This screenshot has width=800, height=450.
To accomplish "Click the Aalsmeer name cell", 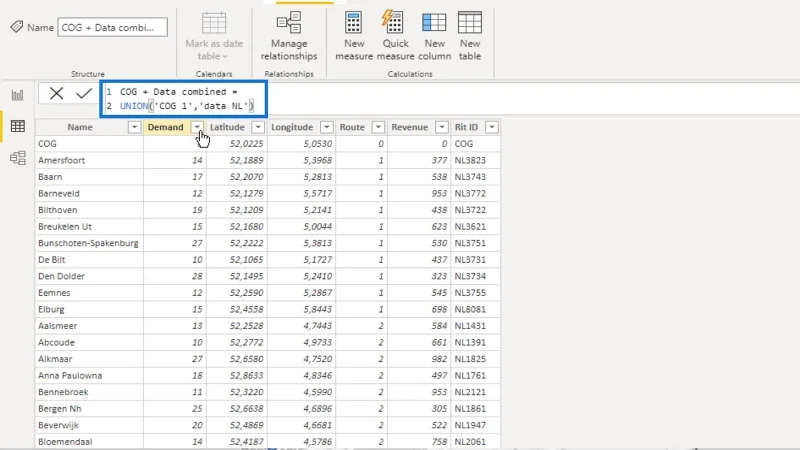I will (x=89, y=326).
